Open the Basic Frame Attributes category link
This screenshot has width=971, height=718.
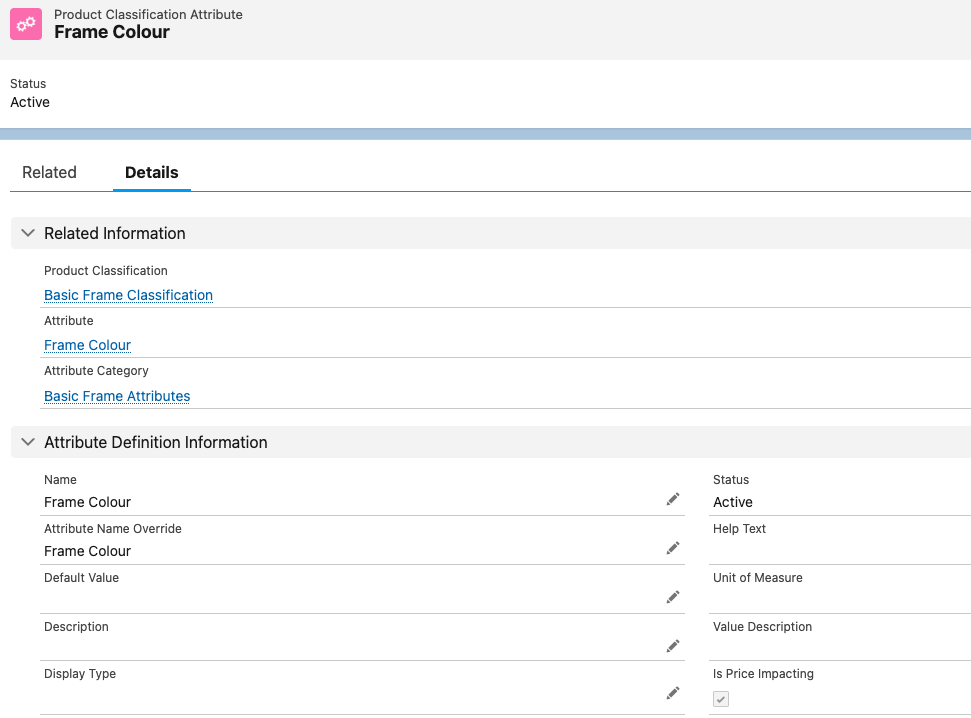click(117, 396)
